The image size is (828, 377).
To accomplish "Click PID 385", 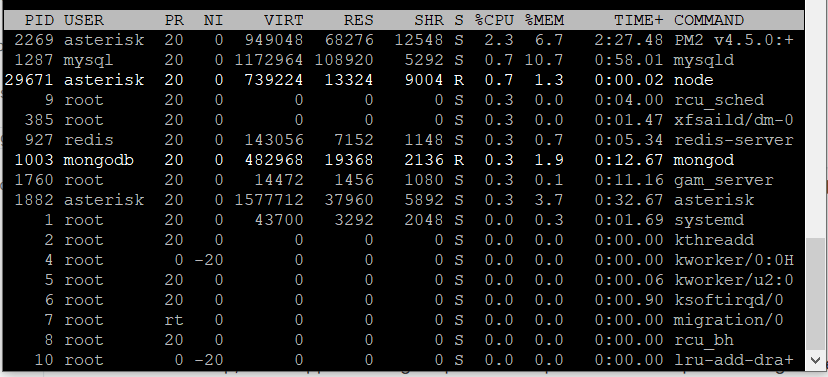I will click(39, 120).
